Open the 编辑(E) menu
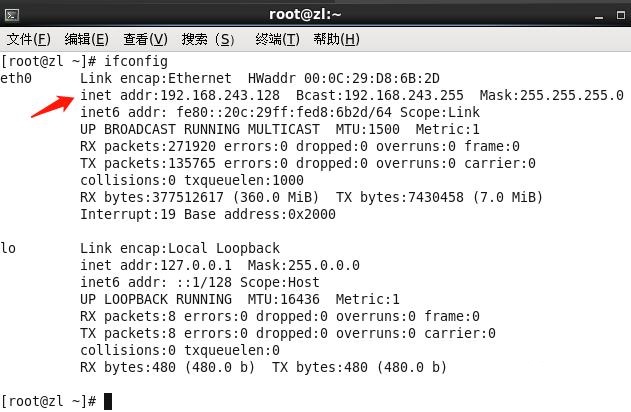The height and width of the screenshot is (412, 631). (86, 39)
